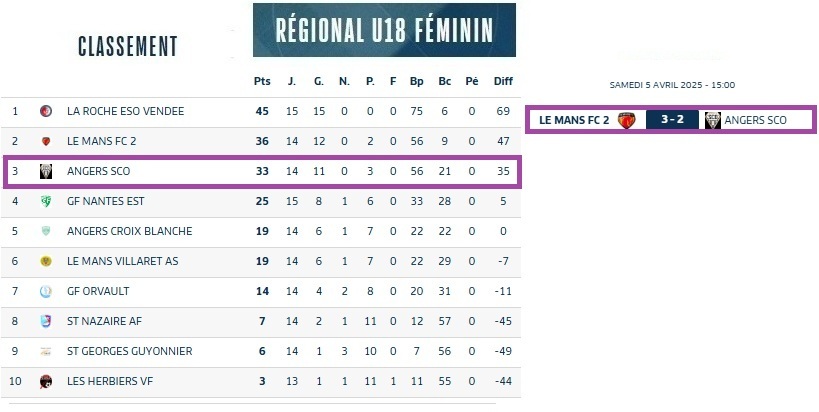Open ST GEORGES GUYONNIER team link

129,351
